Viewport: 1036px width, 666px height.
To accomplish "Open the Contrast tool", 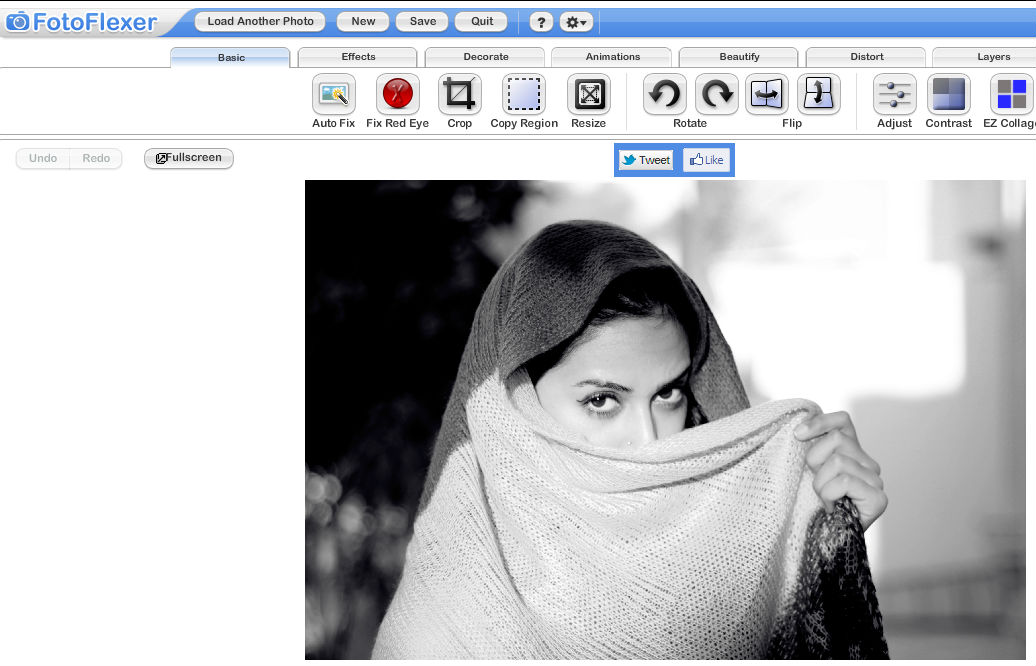I will click(948, 94).
